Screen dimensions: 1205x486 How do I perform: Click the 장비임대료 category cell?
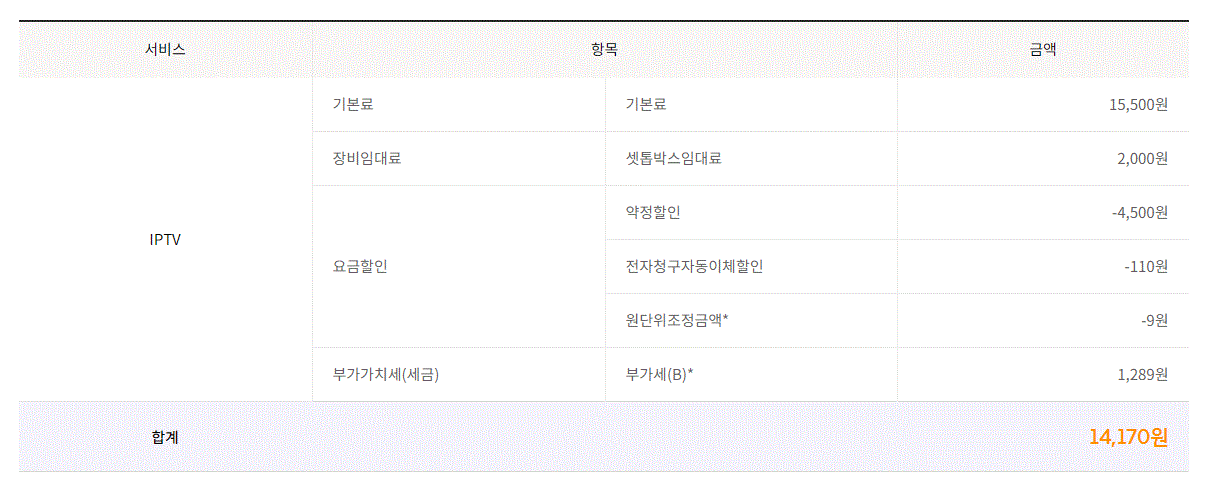pos(366,158)
